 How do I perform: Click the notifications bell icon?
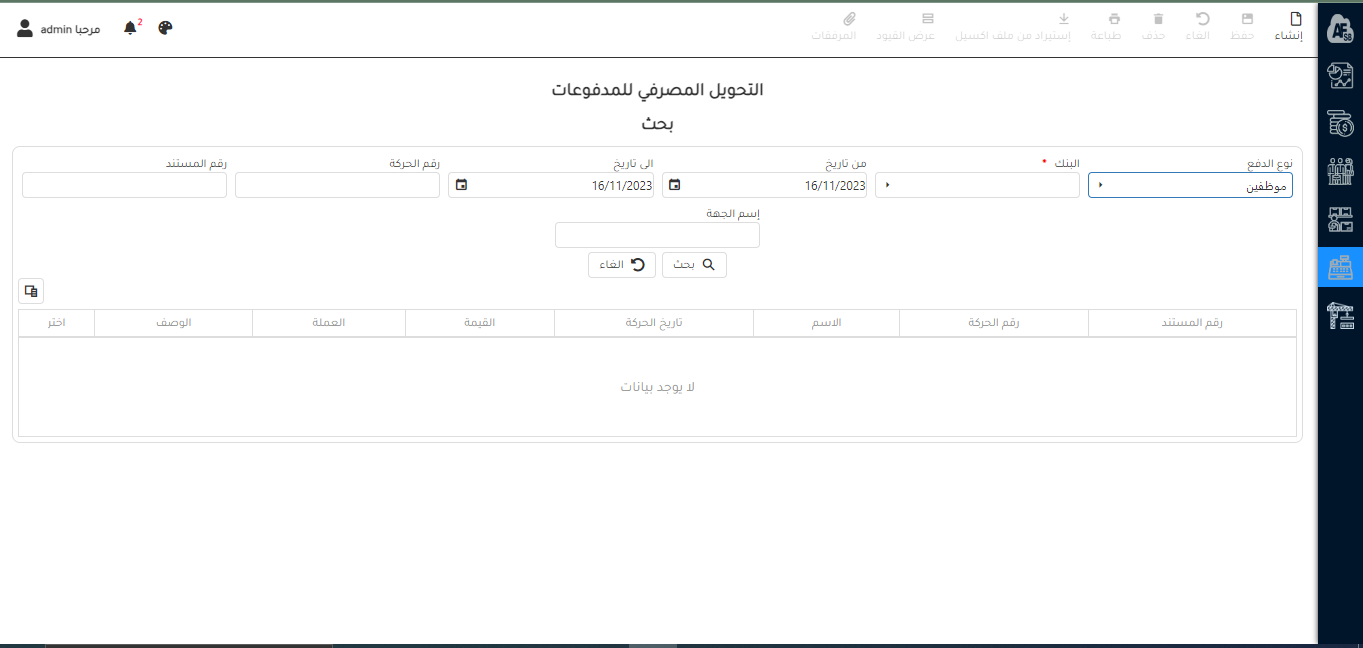pyautogui.click(x=130, y=28)
